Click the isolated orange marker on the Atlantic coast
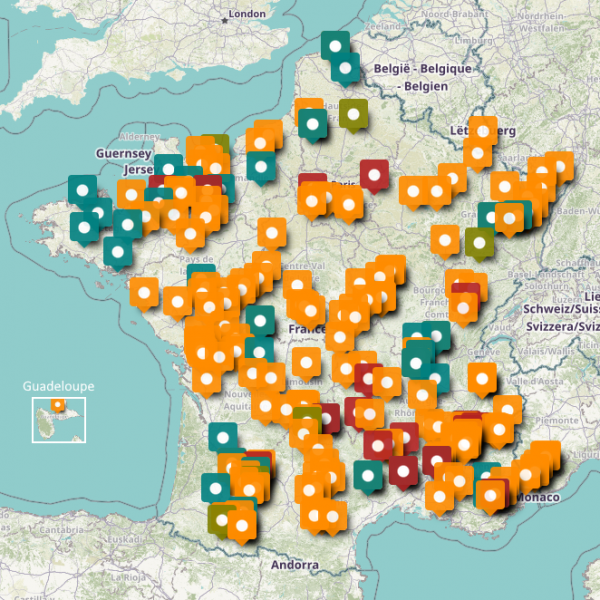 click(144, 293)
